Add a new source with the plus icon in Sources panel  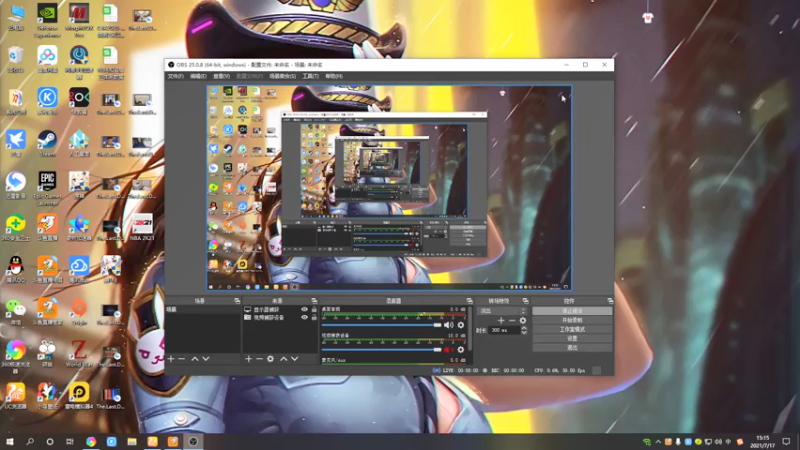[x=248, y=359]
